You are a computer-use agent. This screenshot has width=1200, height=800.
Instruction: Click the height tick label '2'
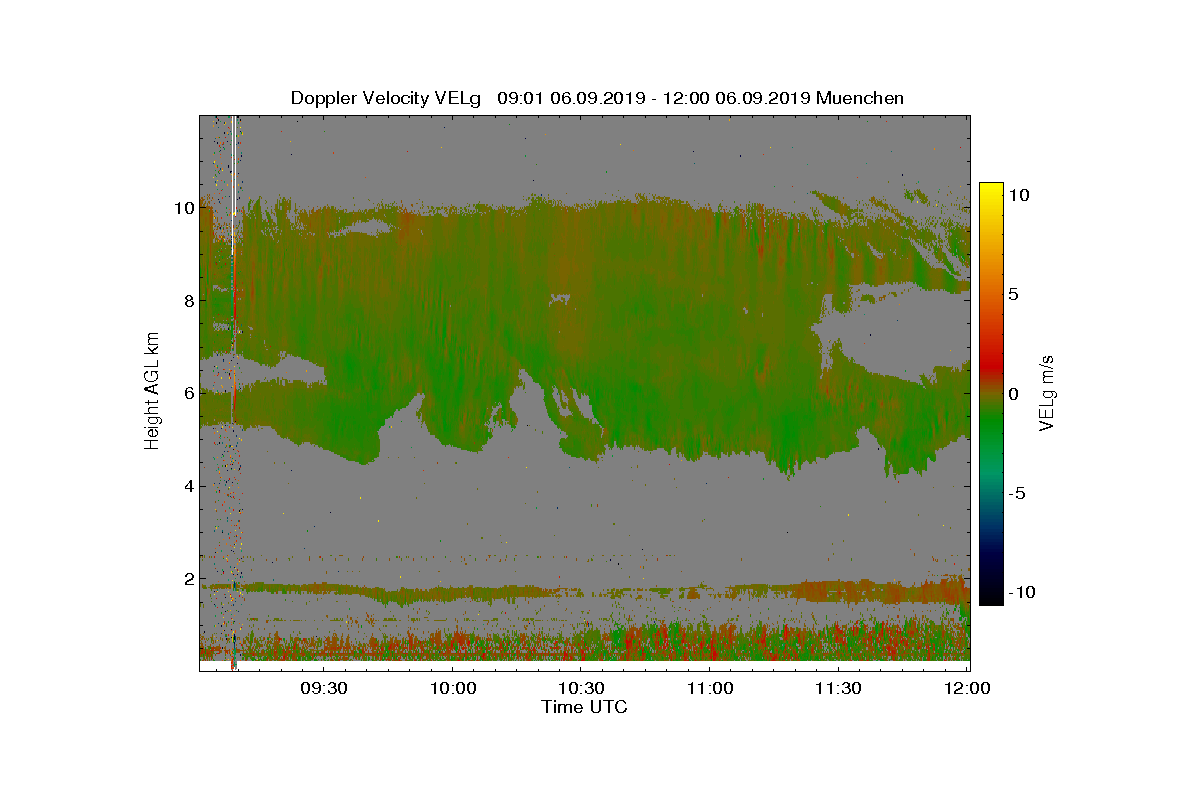(x=188, y=579)
